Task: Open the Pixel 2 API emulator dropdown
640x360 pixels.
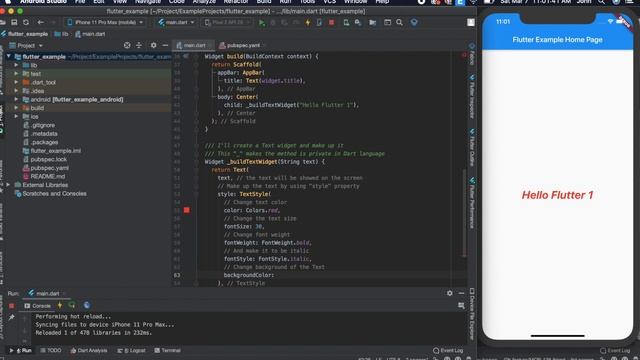Action: (227, 22)
